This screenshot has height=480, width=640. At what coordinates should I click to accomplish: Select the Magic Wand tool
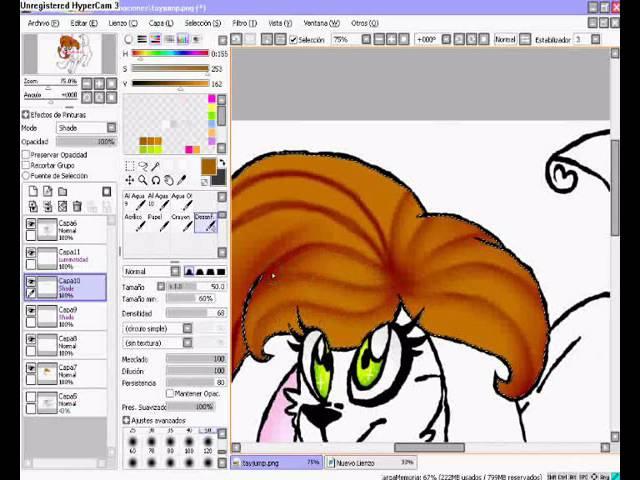(156, 166)
